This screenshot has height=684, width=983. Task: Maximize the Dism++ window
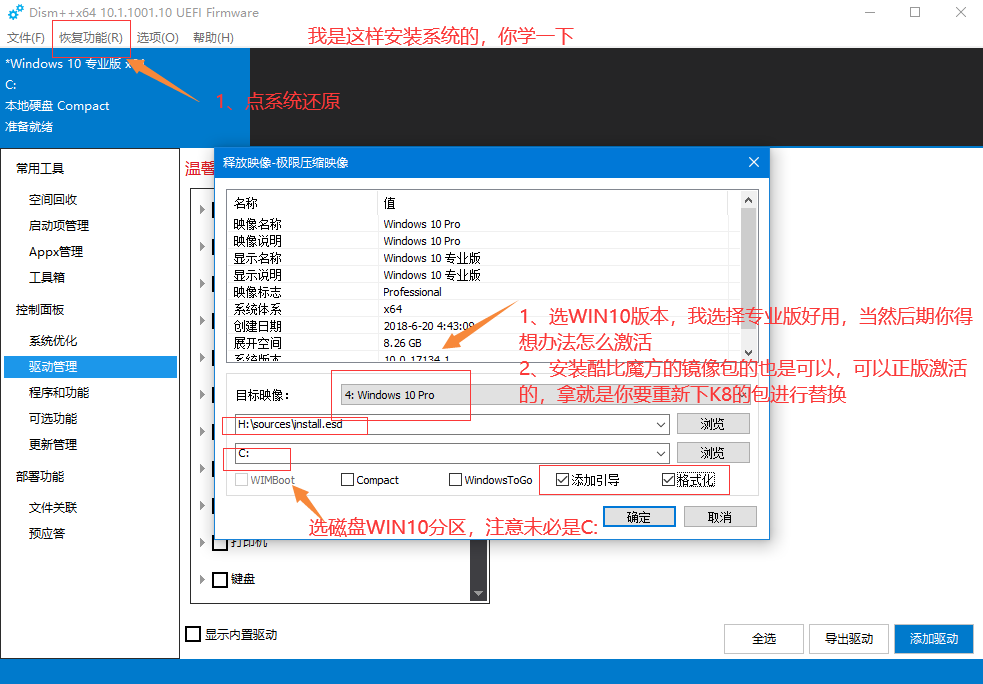pyautogui.click(x=915, y=13)
